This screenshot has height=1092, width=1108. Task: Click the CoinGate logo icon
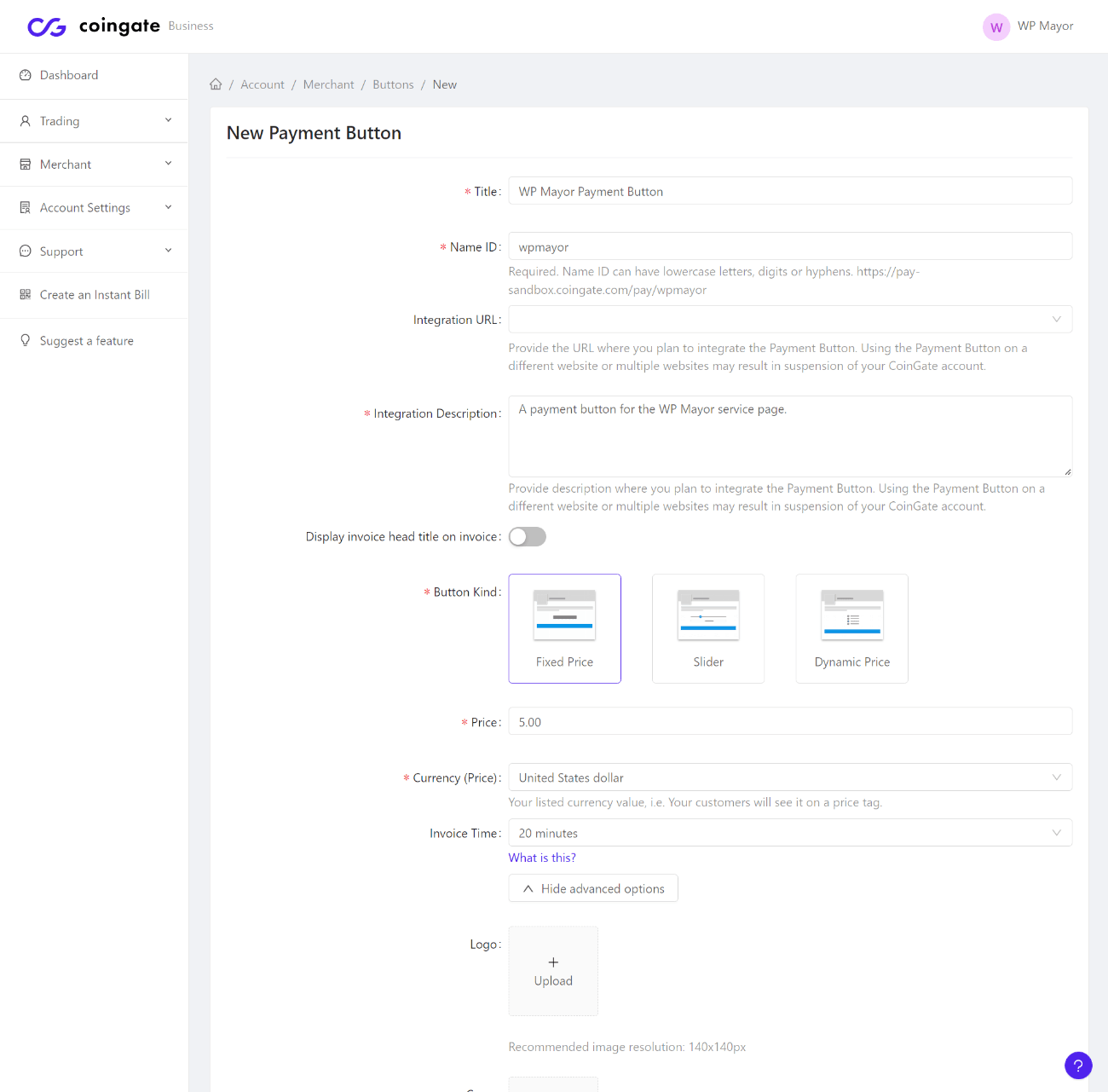[x=47, y=27]
